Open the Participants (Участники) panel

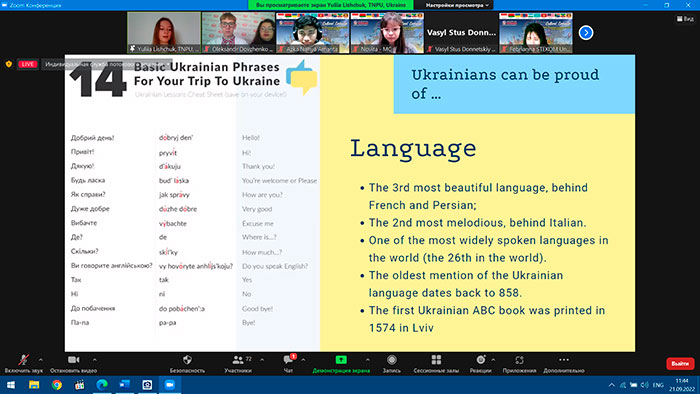(238, 360)
